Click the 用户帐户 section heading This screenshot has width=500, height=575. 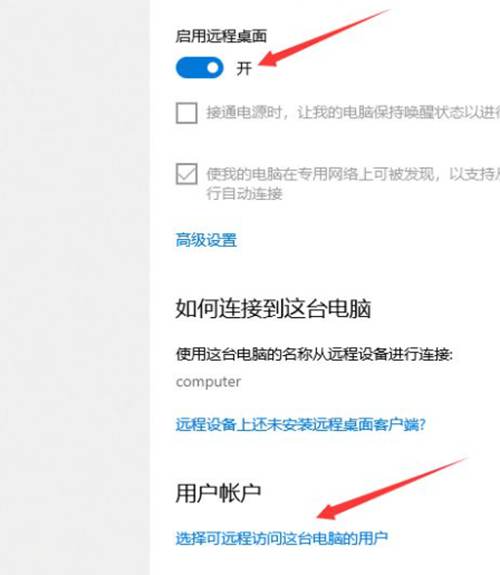pyautogui.click(x=218, y=493)
